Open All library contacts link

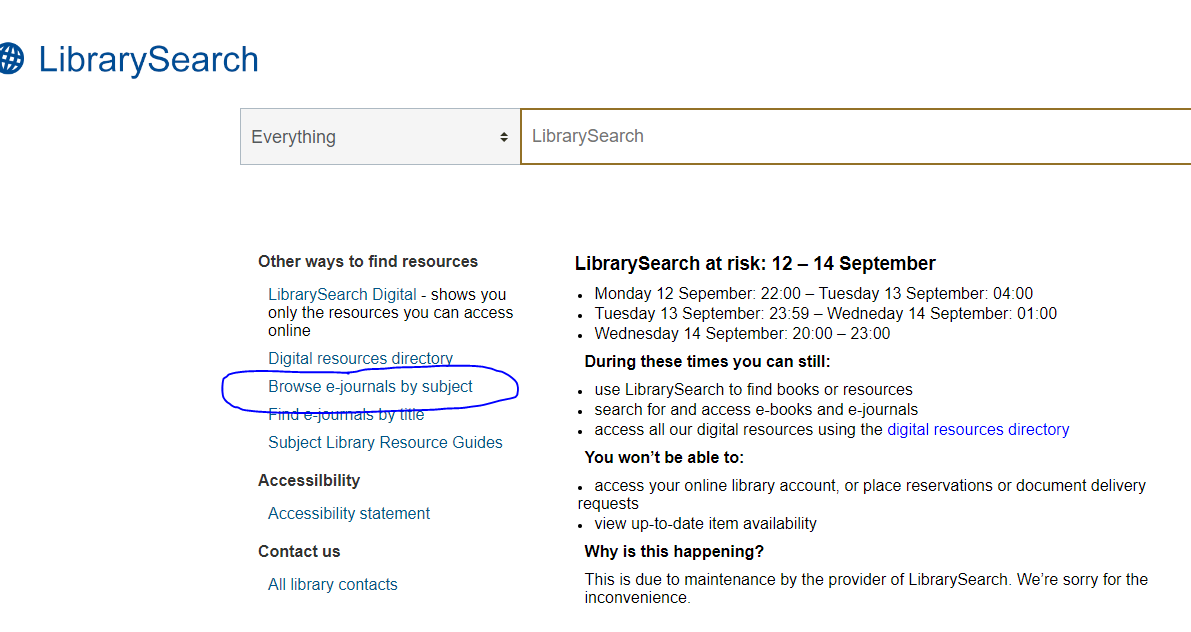click(333, 584)
